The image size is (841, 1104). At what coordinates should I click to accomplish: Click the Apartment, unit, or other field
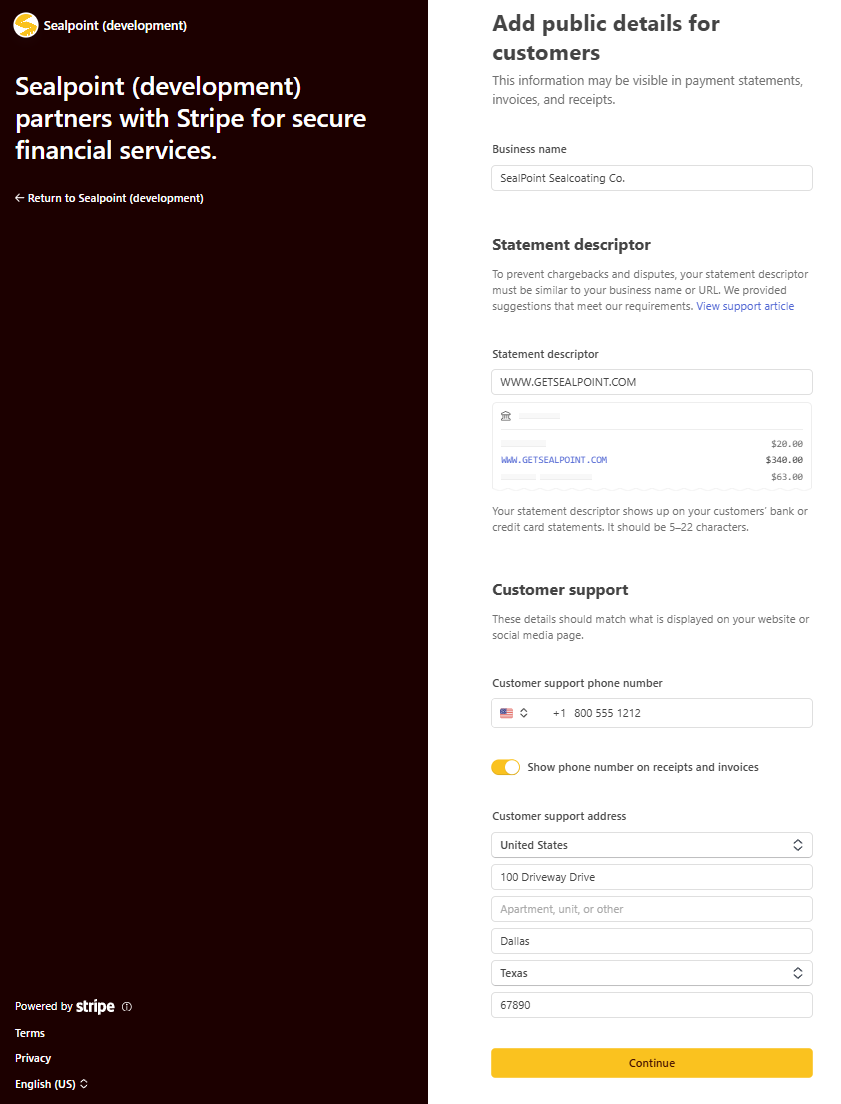(652, 909)
